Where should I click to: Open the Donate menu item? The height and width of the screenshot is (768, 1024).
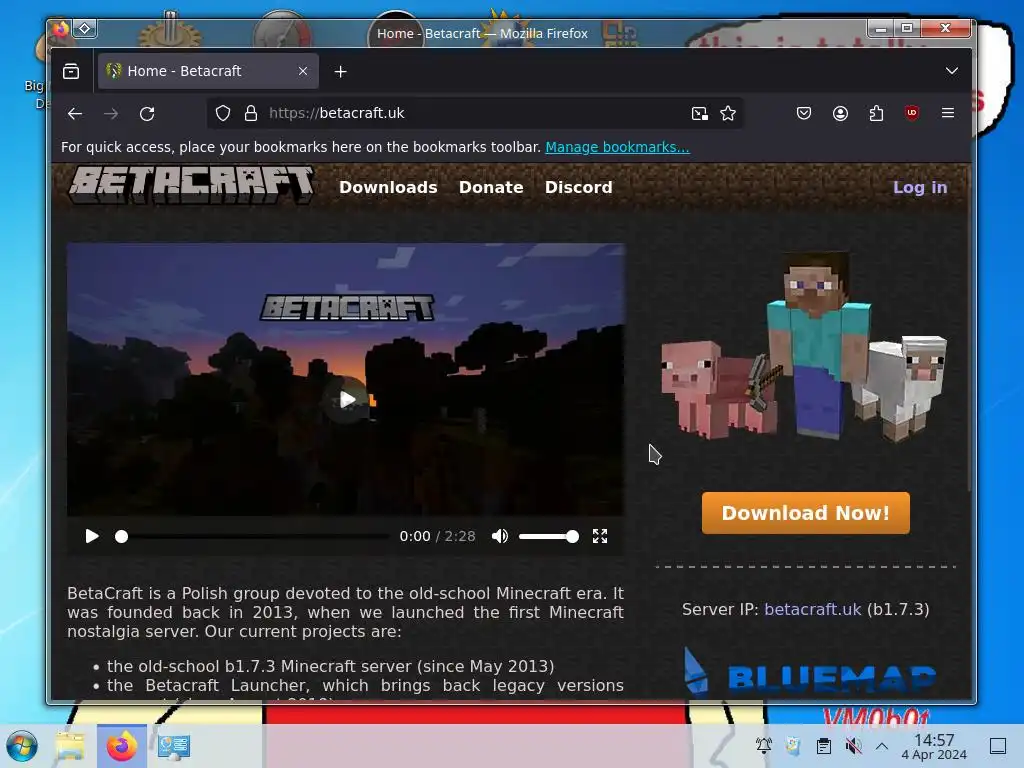coord(491,187)
